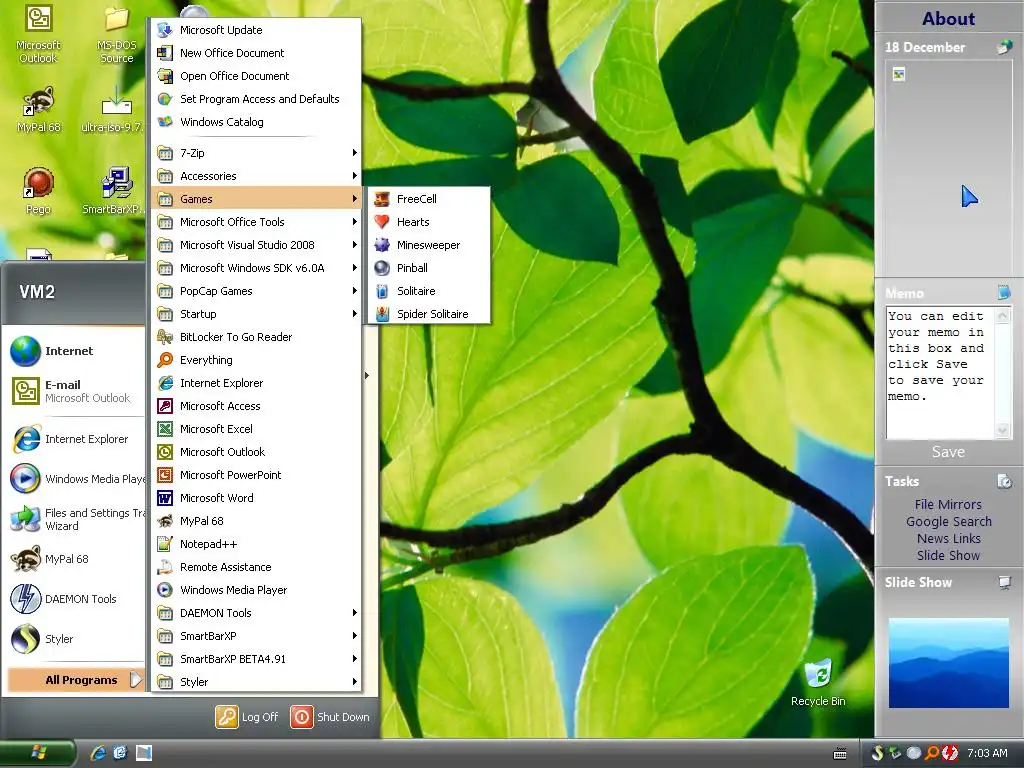Expand the Startup folder
1024x768 pixels.
click(257, 314)
